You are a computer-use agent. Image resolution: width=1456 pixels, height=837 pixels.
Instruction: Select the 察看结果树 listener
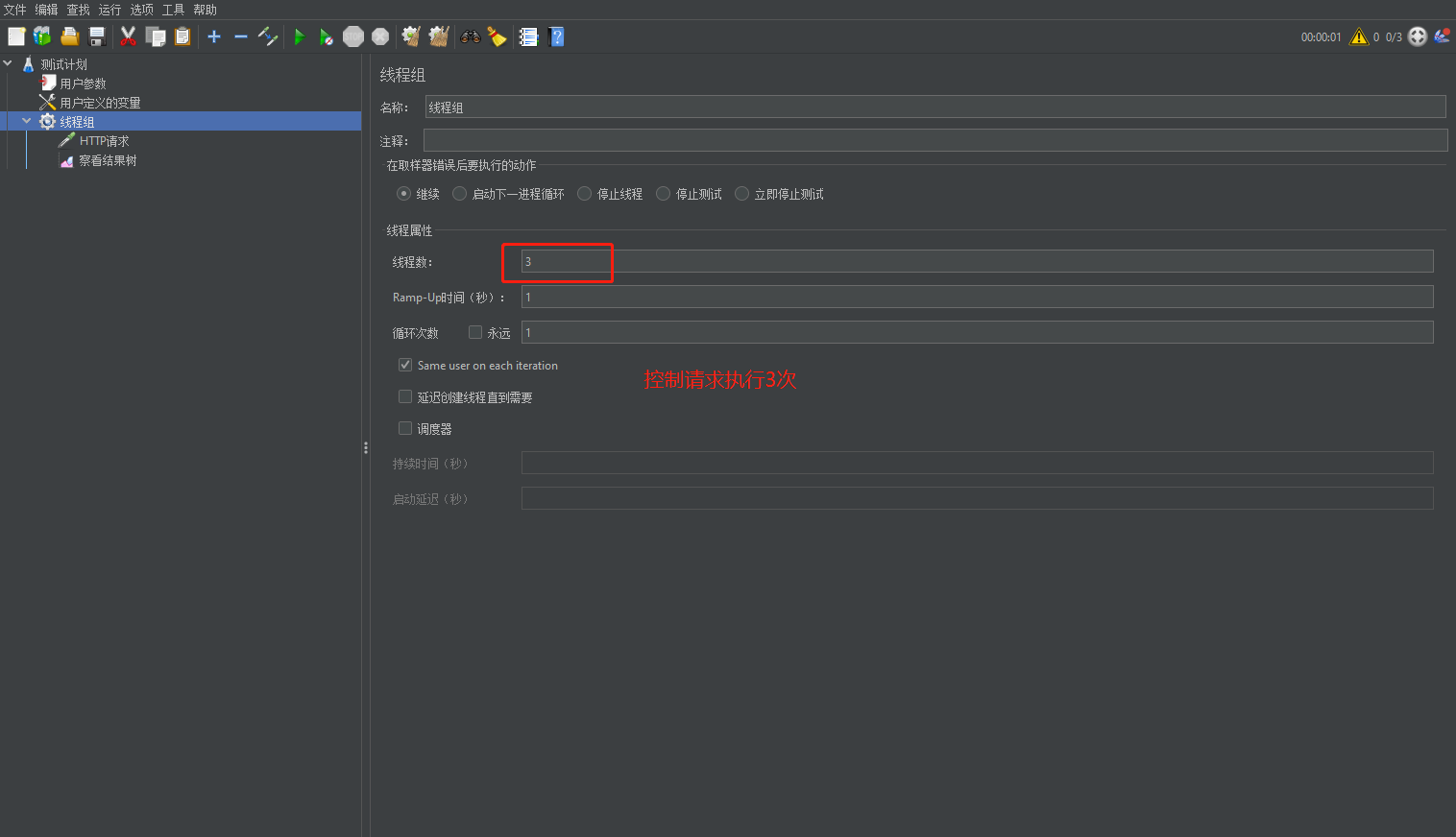coord(108,160)
